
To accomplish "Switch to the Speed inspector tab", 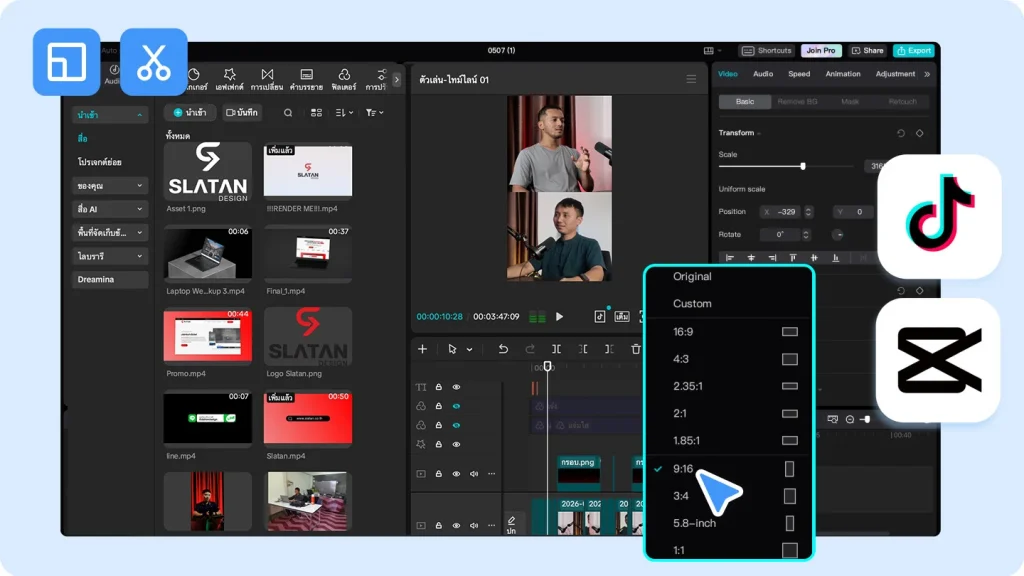I will (799, 74).
